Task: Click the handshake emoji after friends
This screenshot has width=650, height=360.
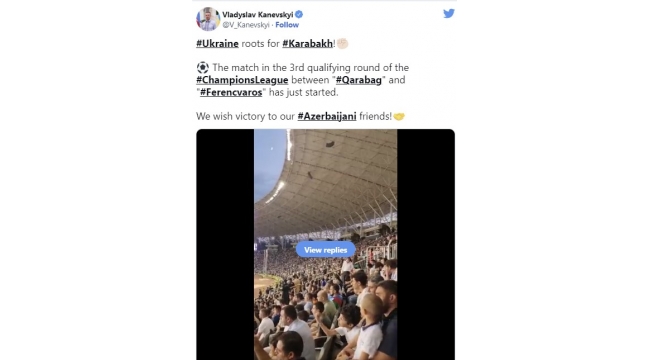Action: (399, 117)
